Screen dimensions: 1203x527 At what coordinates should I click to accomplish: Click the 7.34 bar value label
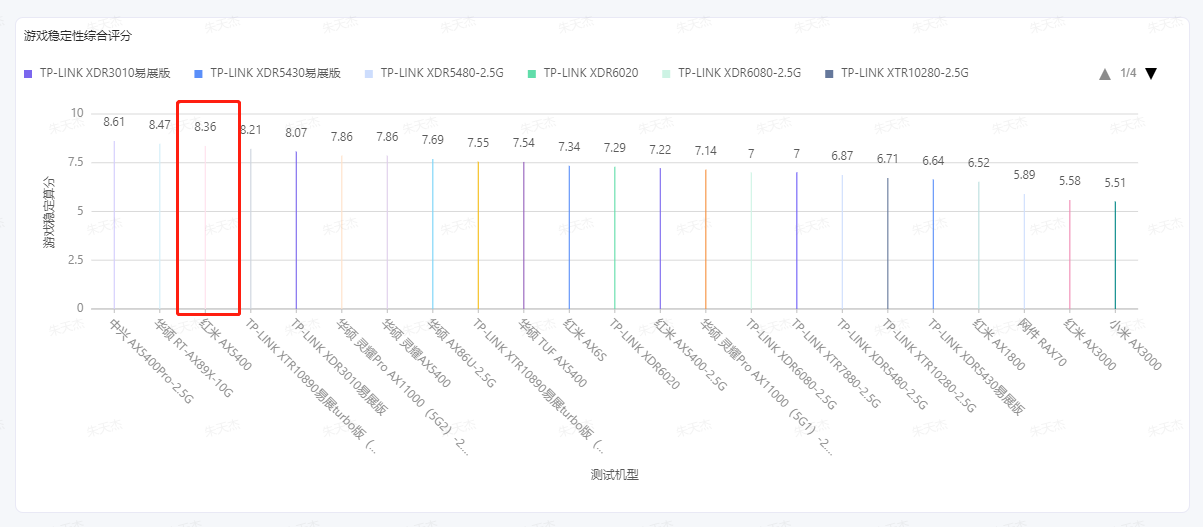[x=569, y=147]
